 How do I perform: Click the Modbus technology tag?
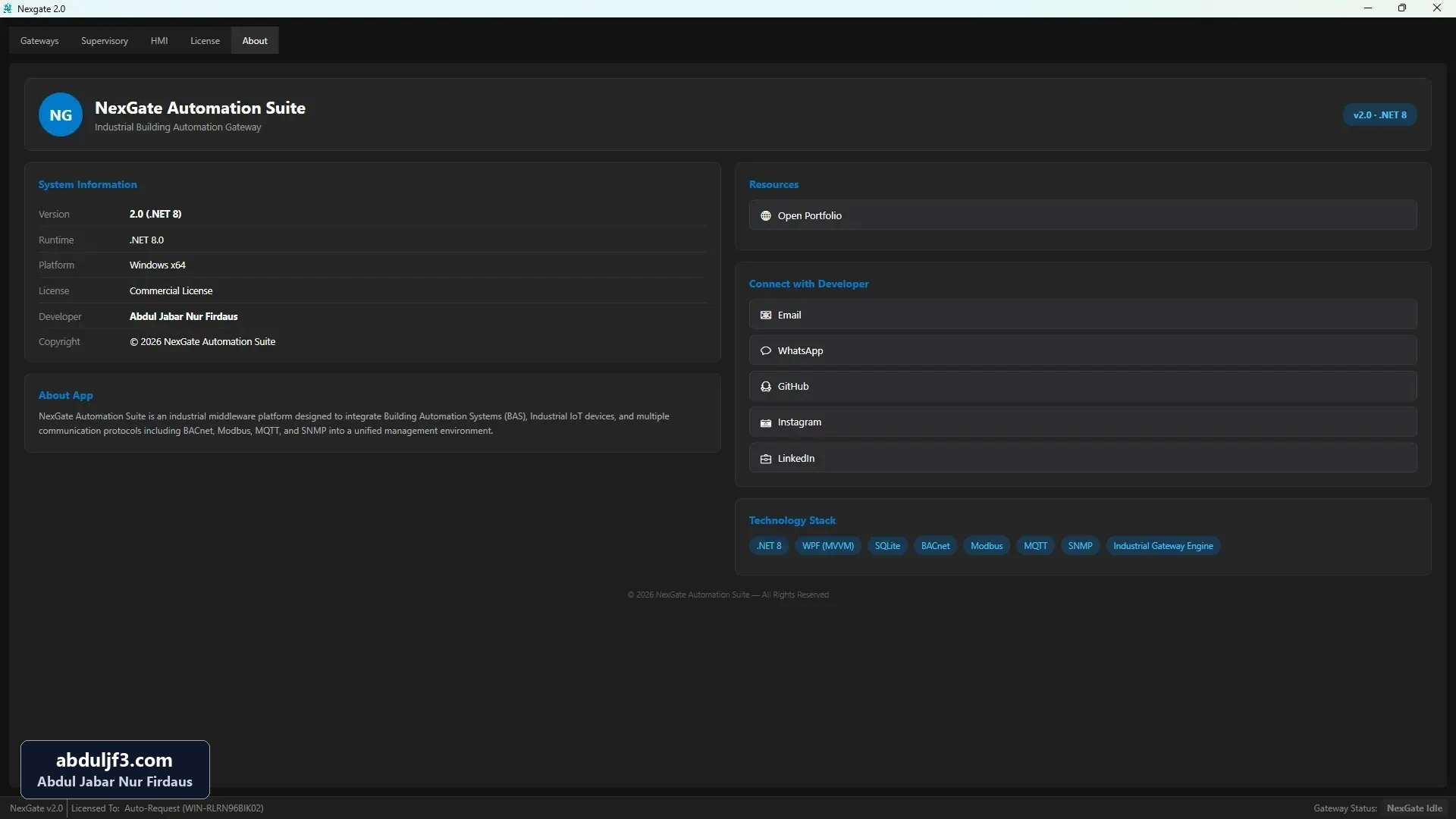click(987, 546)
